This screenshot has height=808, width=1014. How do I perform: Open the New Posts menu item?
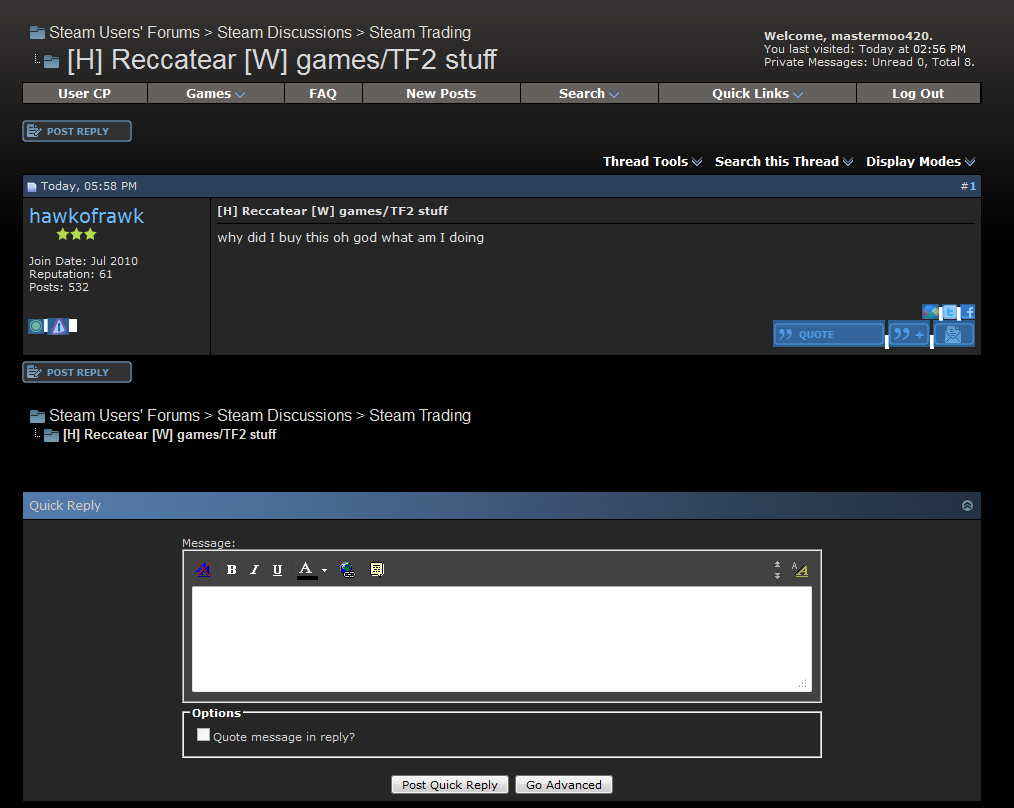[441, 93]
